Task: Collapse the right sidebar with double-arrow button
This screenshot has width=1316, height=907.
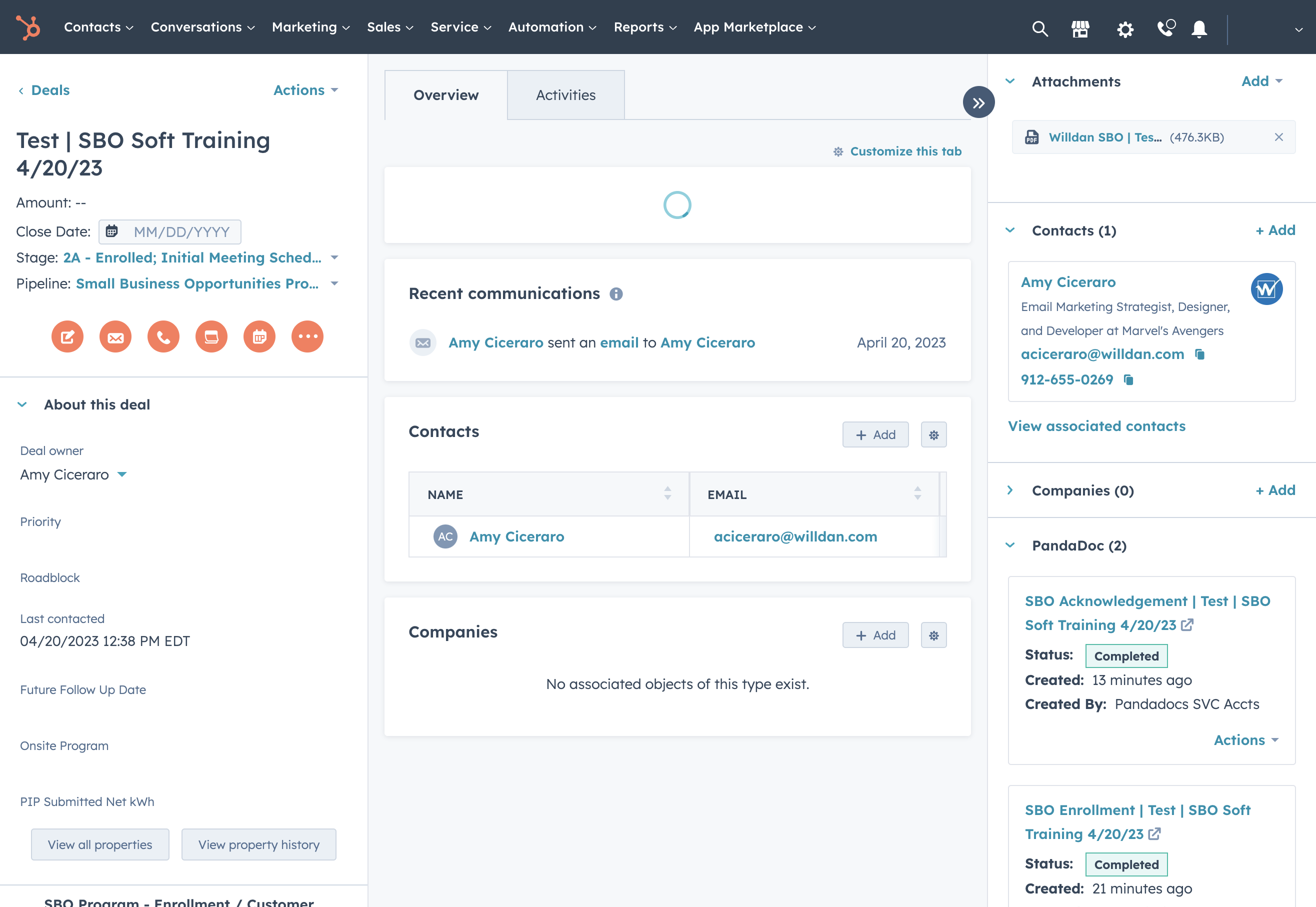Action: click(978, 102)
